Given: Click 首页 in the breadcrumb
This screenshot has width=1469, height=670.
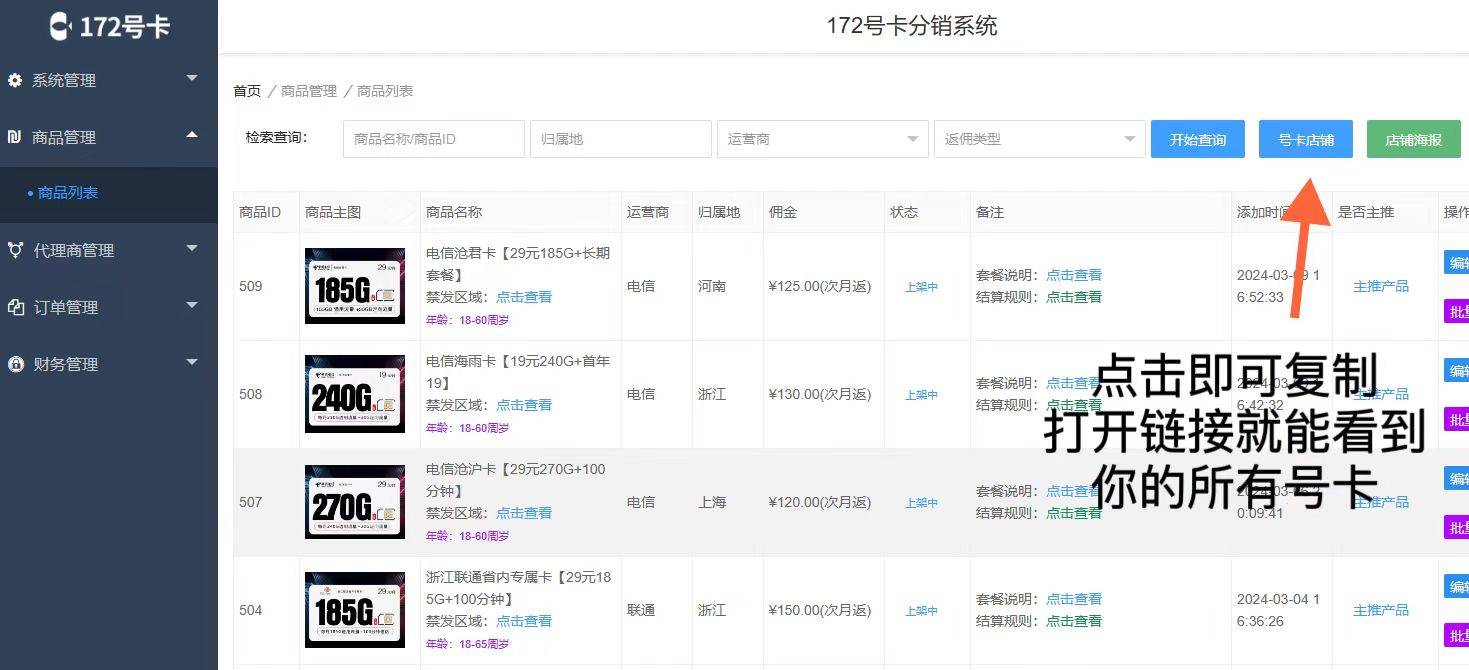Looking at the screenshot, I should tap(247, 91).
